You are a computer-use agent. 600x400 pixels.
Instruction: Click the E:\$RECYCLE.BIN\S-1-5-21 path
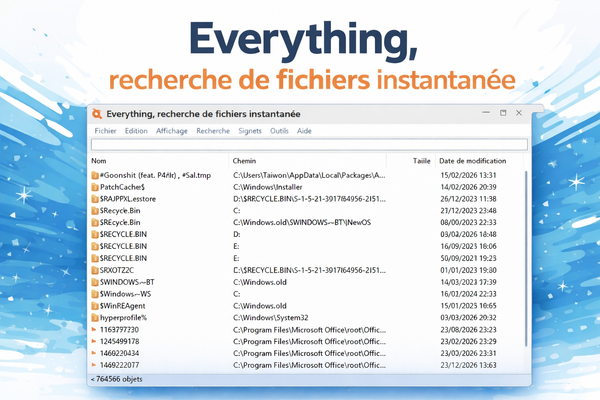309,270
